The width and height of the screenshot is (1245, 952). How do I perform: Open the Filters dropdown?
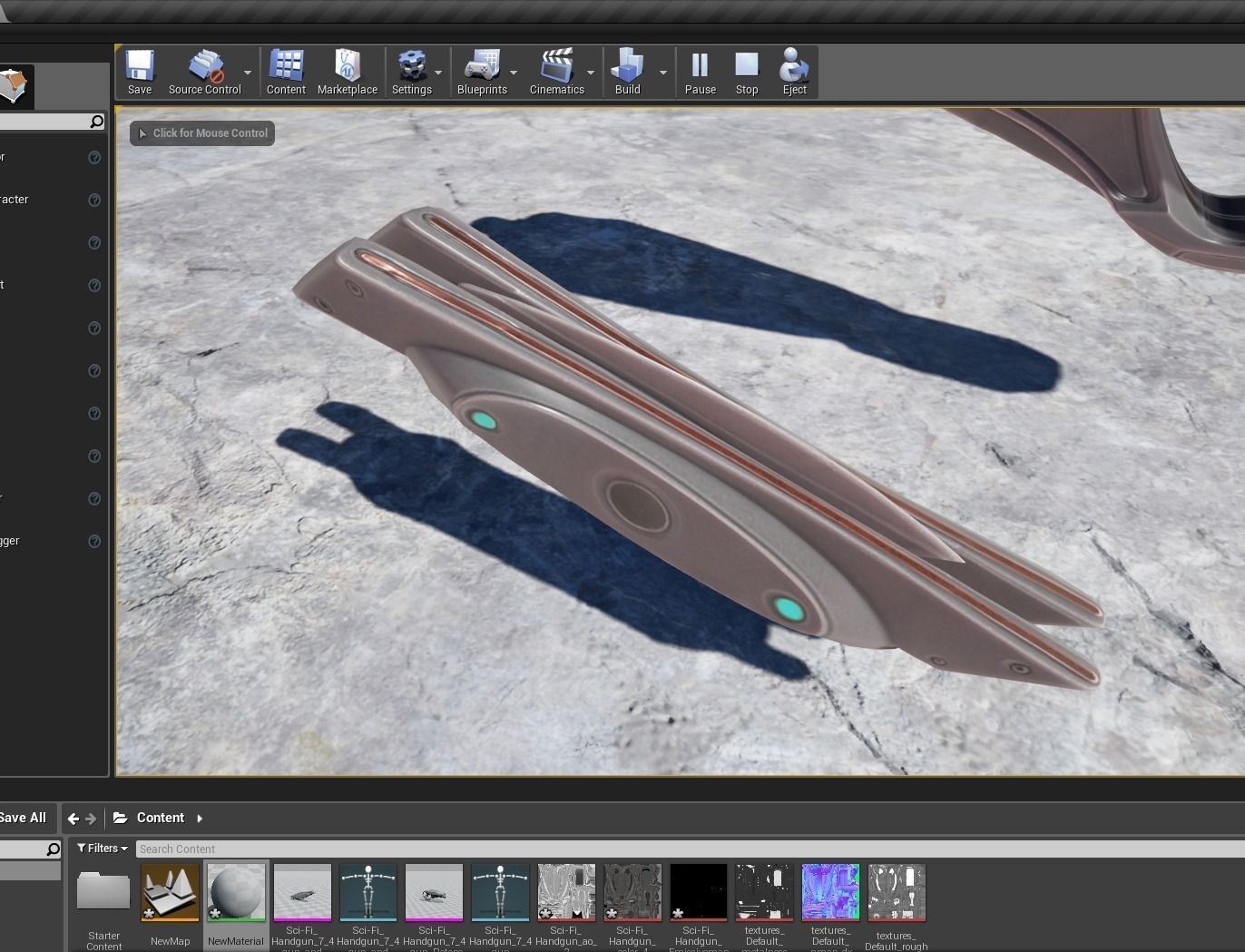click(103, 849)
